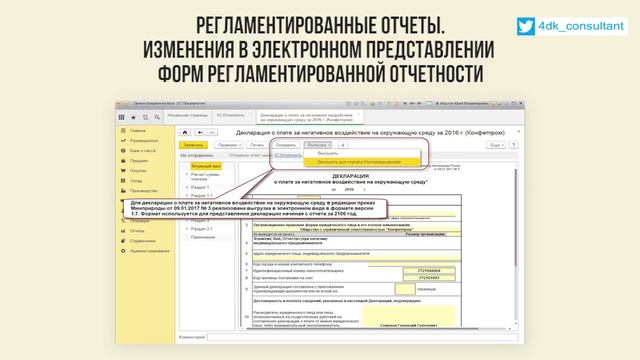This screenshot has height=360, width=640.
Task: Click the Склад section icon
Action: (x=123, y=181)
